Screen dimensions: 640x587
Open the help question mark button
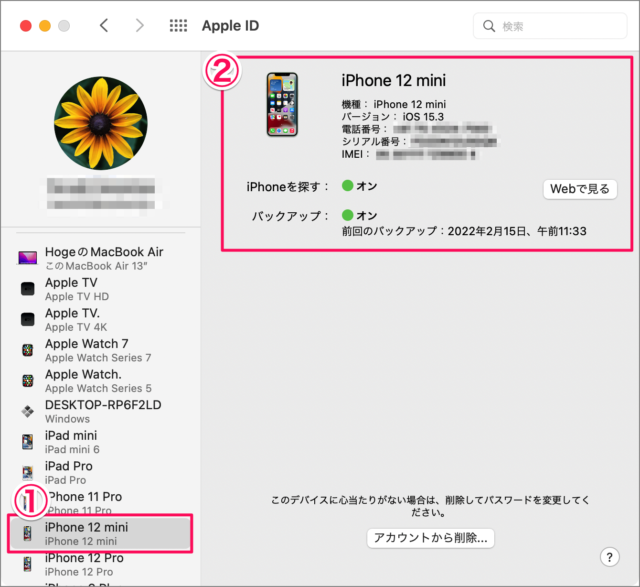(609, 557)
